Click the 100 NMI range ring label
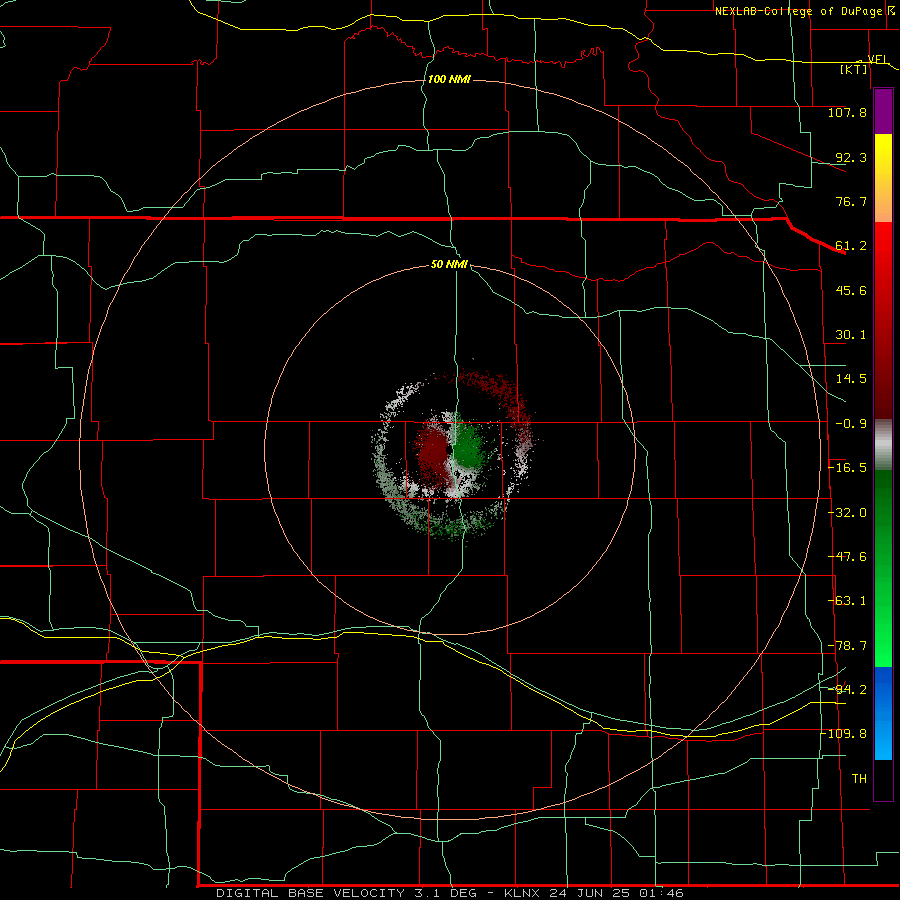 point(449,79)
